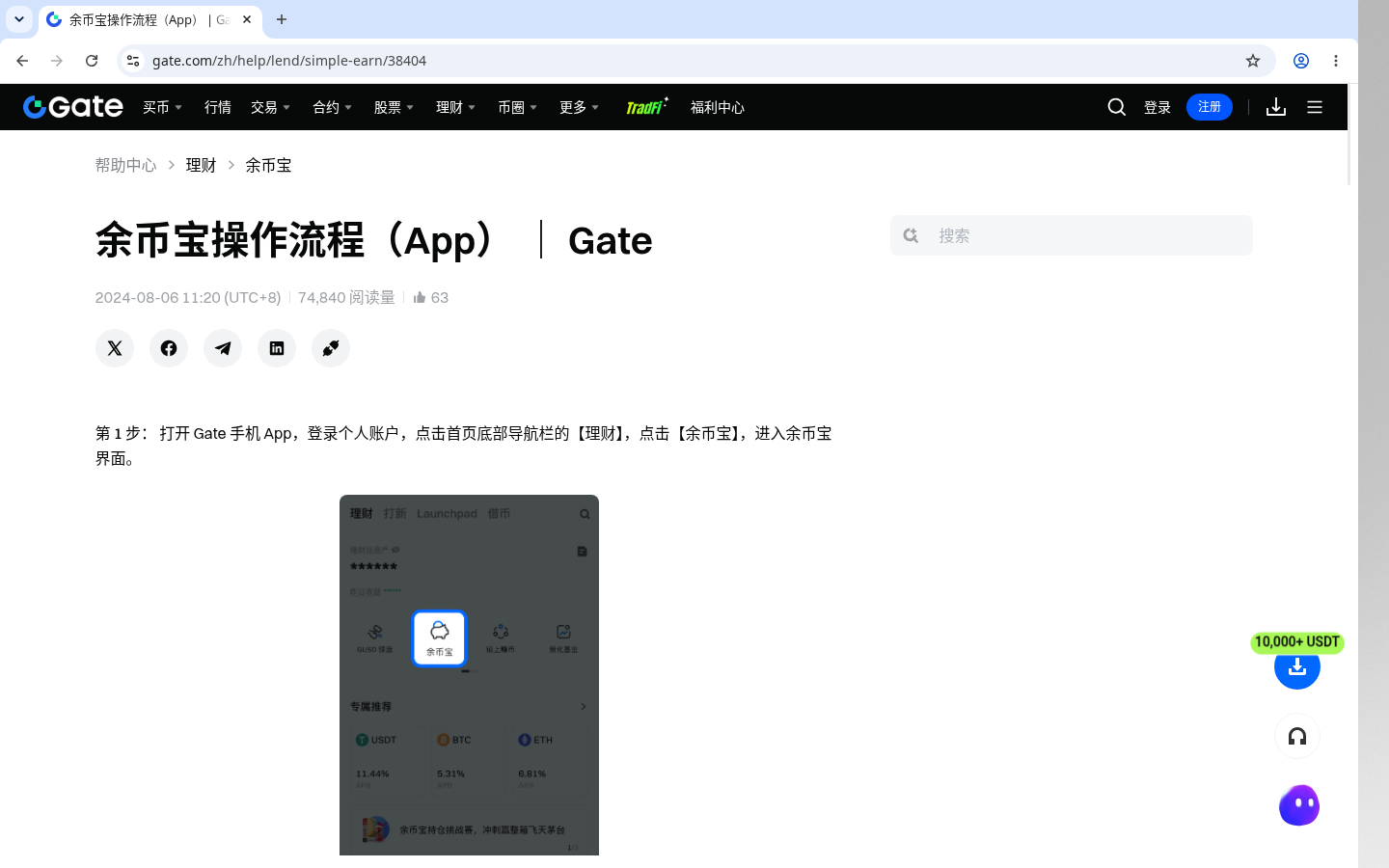Click the Gate logo in header
The image size is (1389, 868).
click(73, 107)
